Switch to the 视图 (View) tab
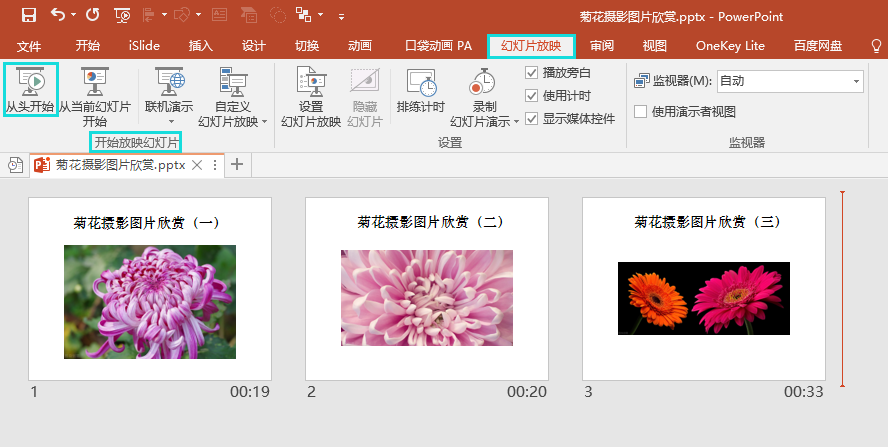The image size is (888, 447). point(655,46)
